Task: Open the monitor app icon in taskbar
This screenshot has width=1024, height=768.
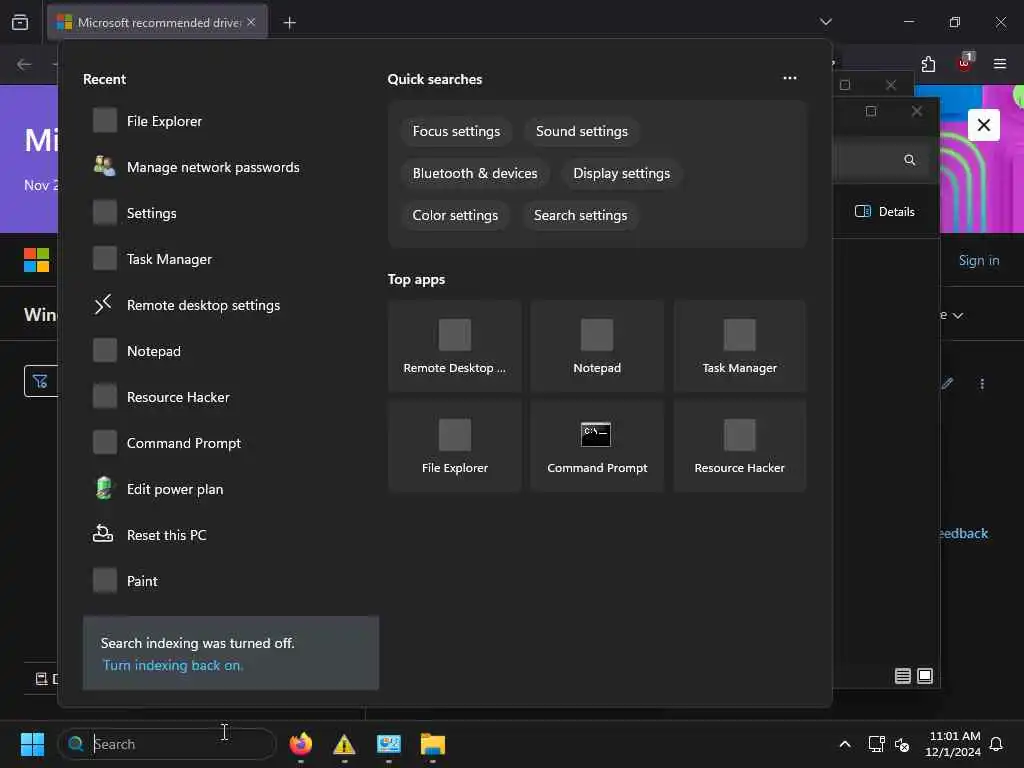Action: 389,744
